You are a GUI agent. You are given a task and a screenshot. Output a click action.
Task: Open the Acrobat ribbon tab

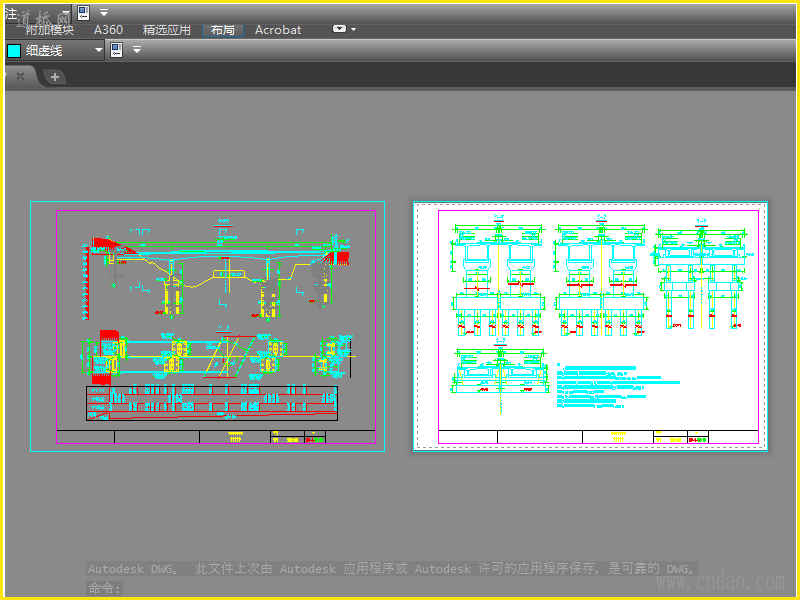(278, 30)
